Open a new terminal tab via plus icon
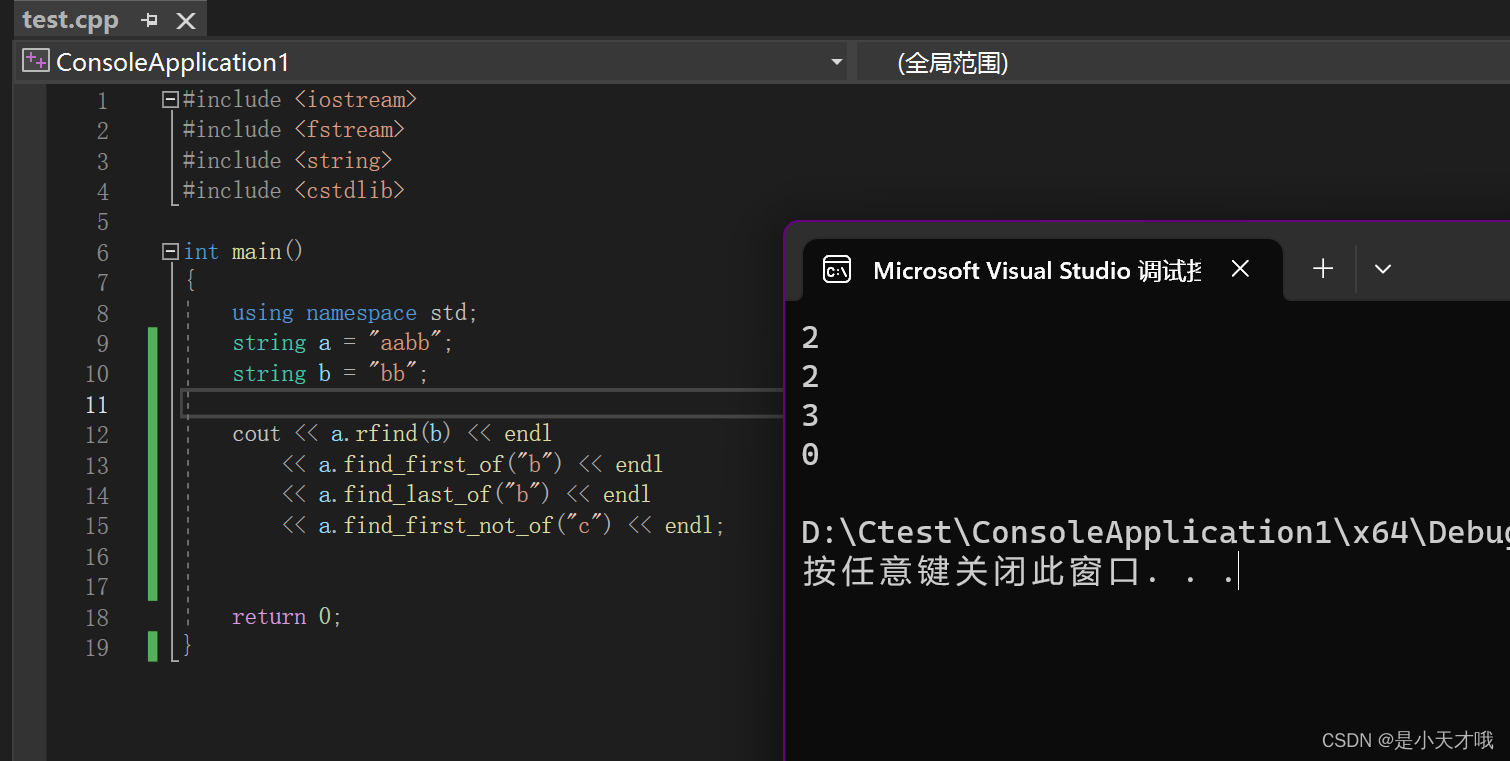Viewport: 1510px width, 761px height. click(x=1322, y=268)
